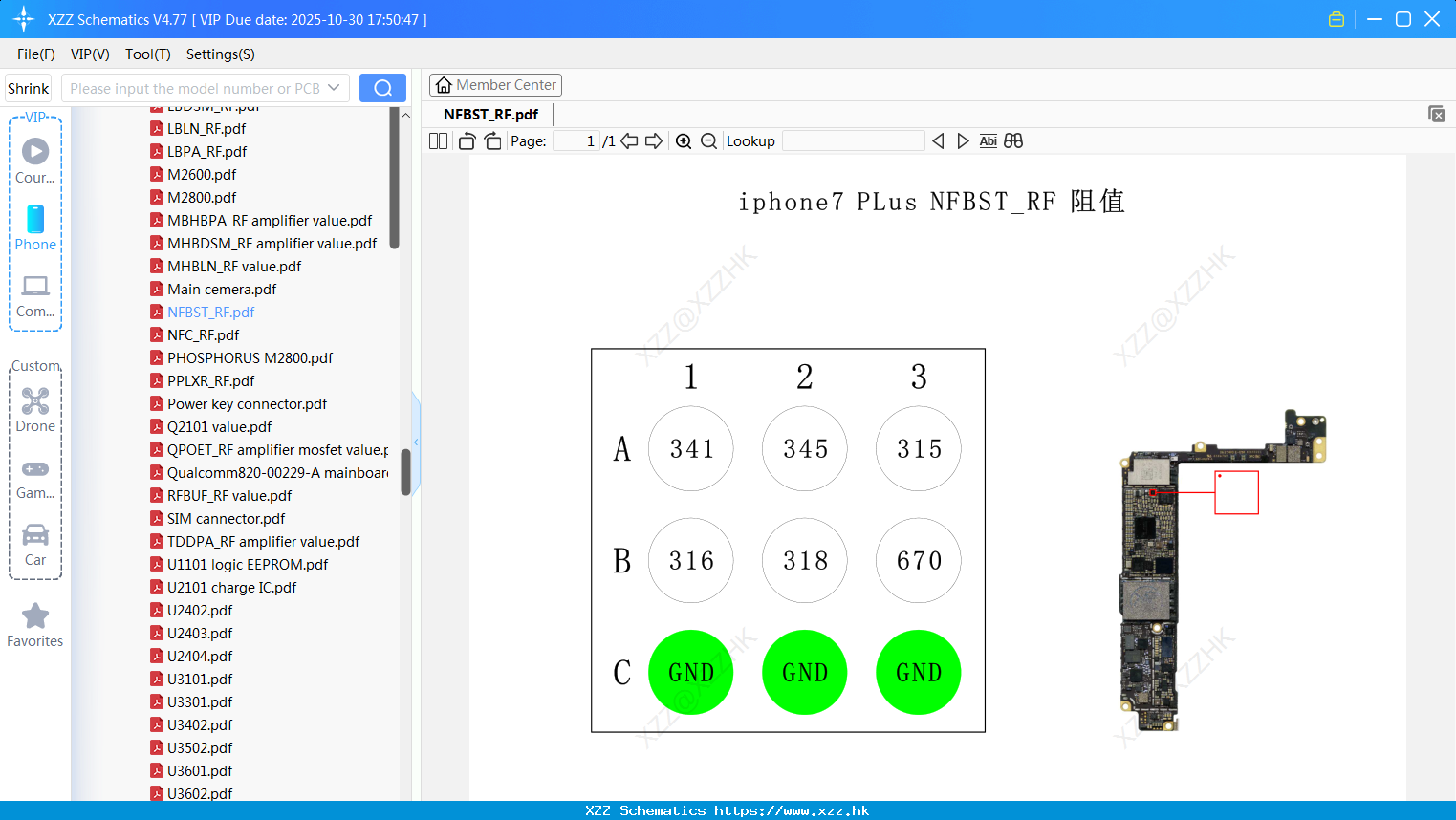Viewport: 1456px width, 820px height.
Task: Select the Drone category in sidebar
Action: pyautogui.click(x=35, y=410)
